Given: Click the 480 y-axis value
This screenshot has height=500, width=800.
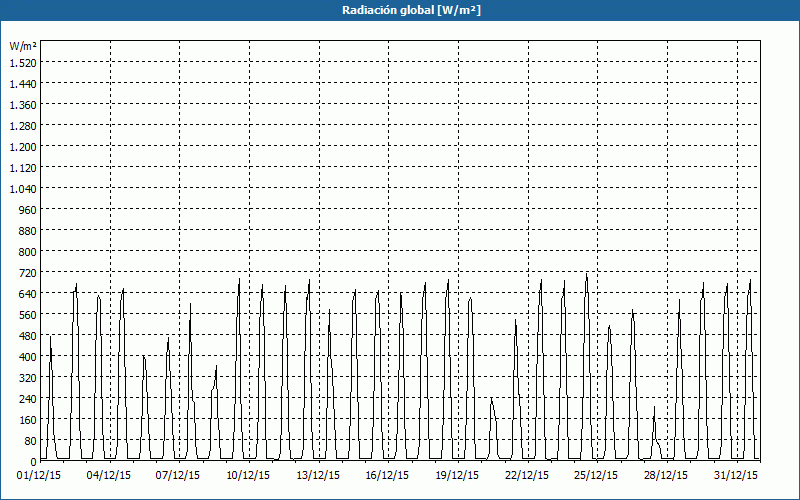Looking at the screenshot, I should click(28, 336).
